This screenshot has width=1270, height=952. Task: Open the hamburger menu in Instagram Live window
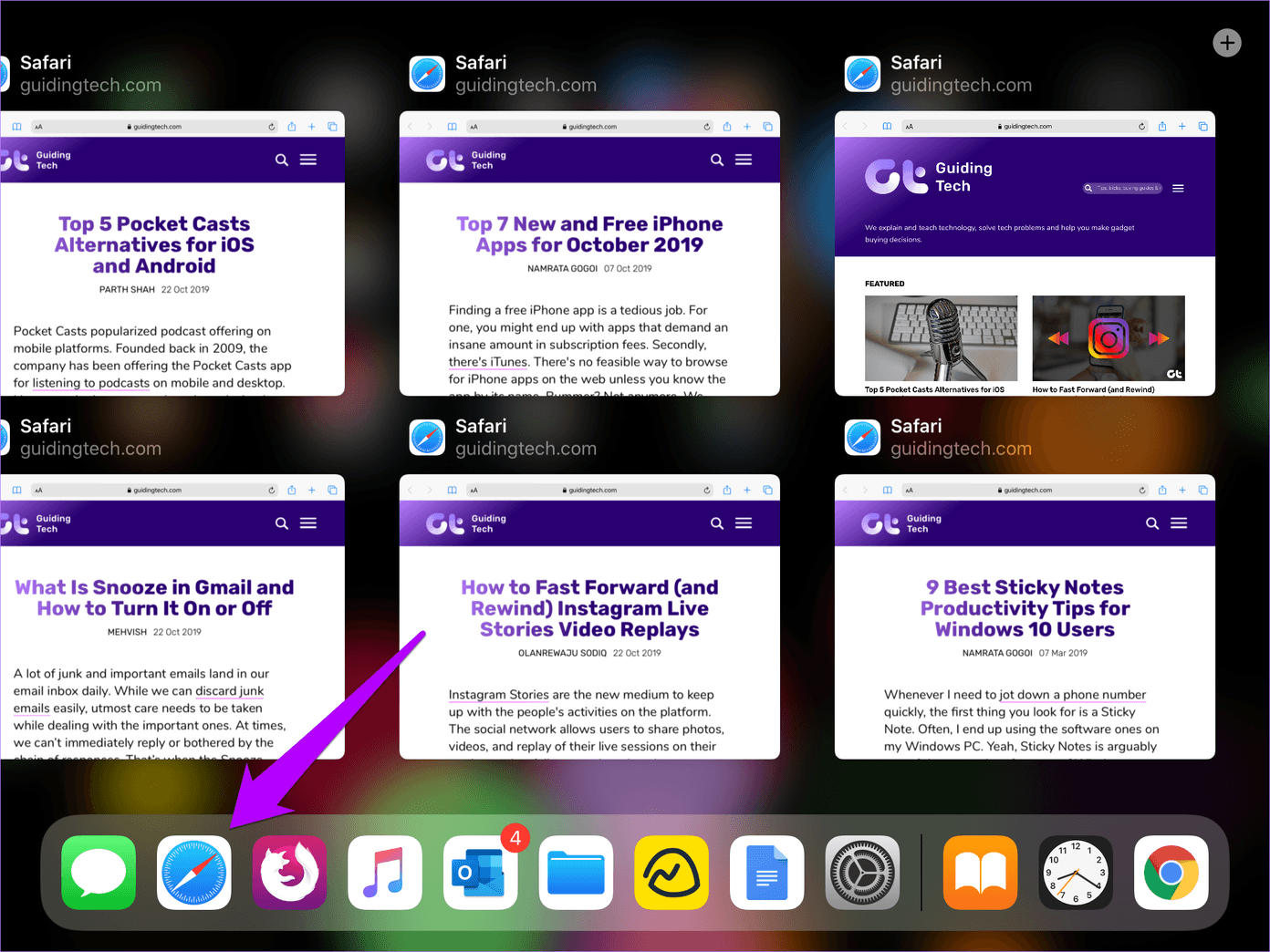pyautogui.click(x=744, y=523)
